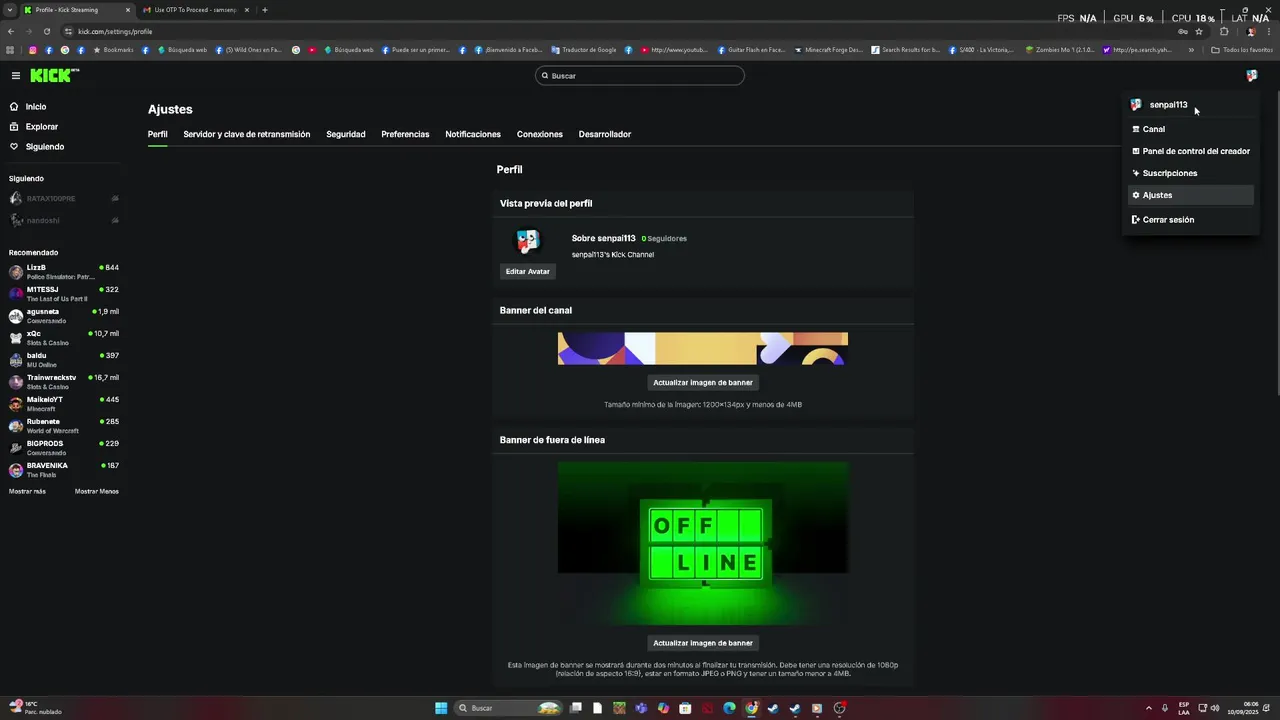Open Preferencias tab

(x=405, y=134)
